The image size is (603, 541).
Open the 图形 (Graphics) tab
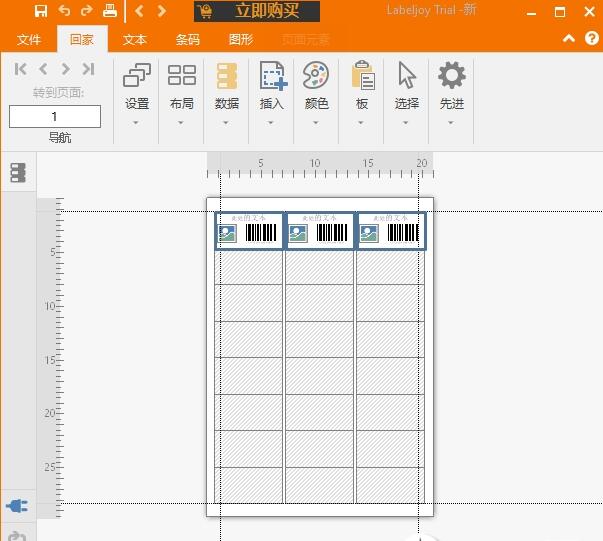point(241,40)
